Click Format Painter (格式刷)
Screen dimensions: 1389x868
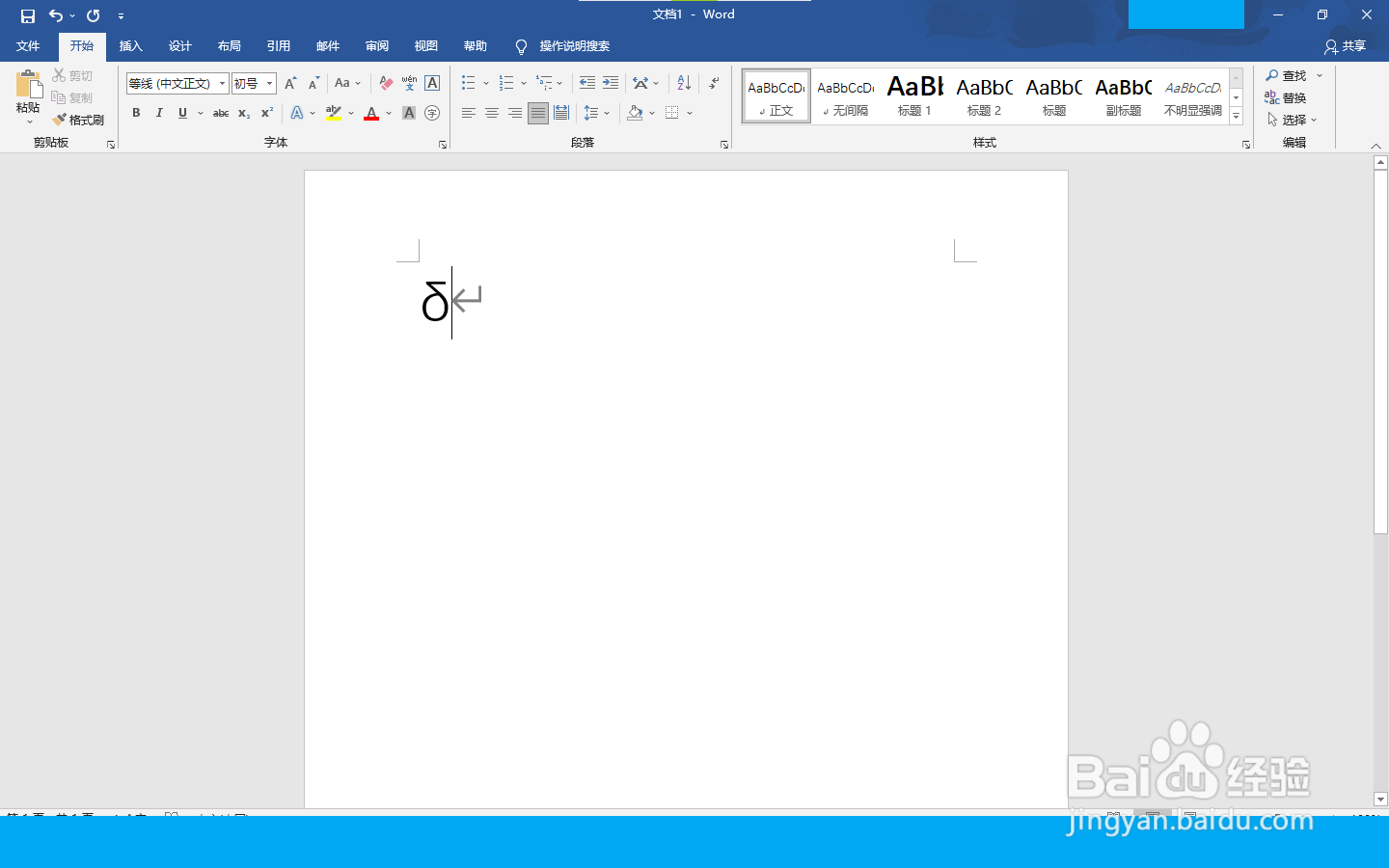pyautogui.click(x=79, y=120)
